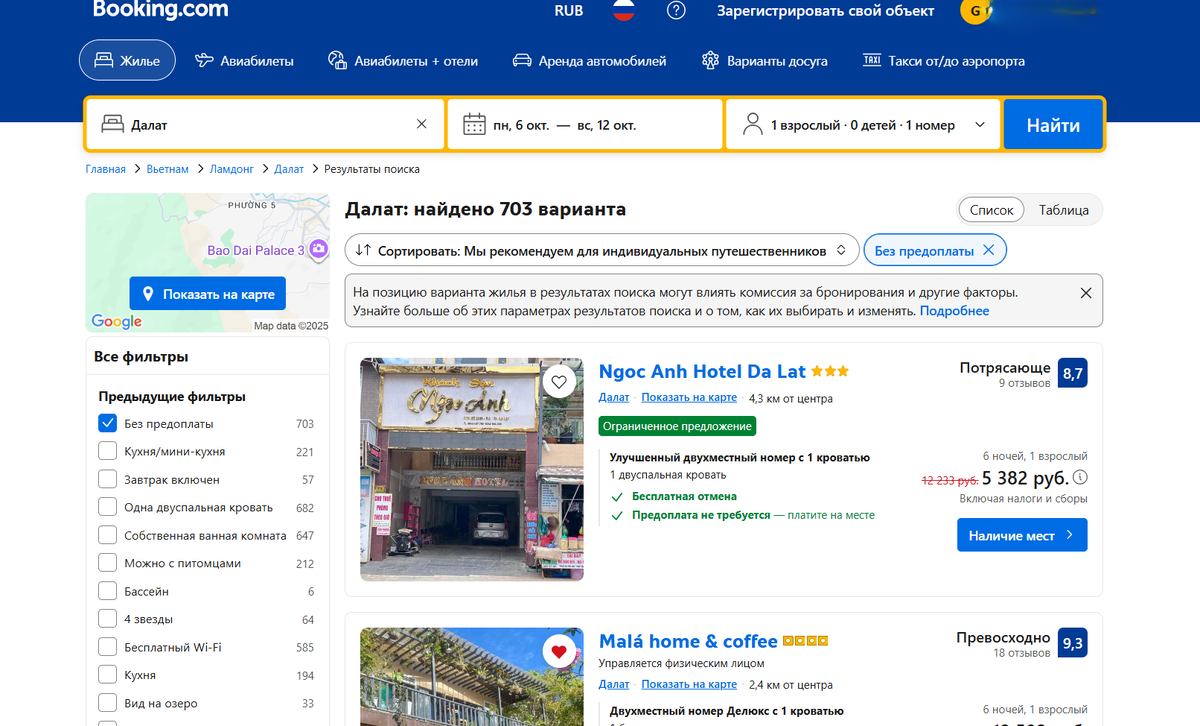Click the Найти search button
The image size is (1200, 726).
click(1053, 125)
